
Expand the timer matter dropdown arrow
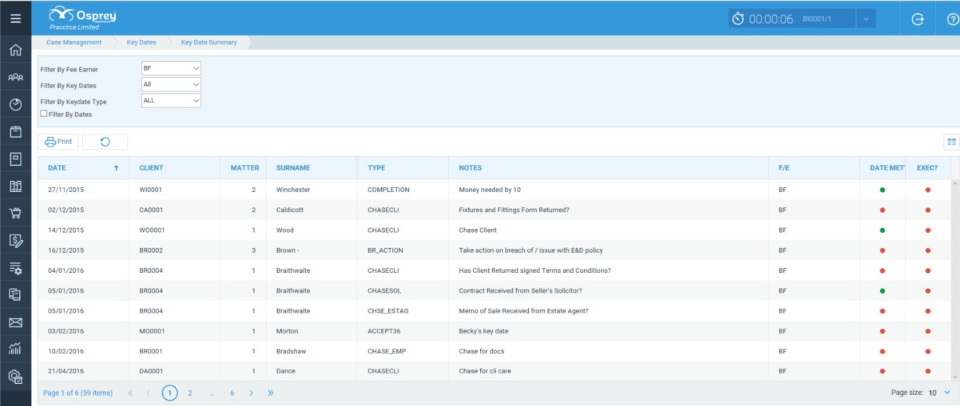(866, 19)
